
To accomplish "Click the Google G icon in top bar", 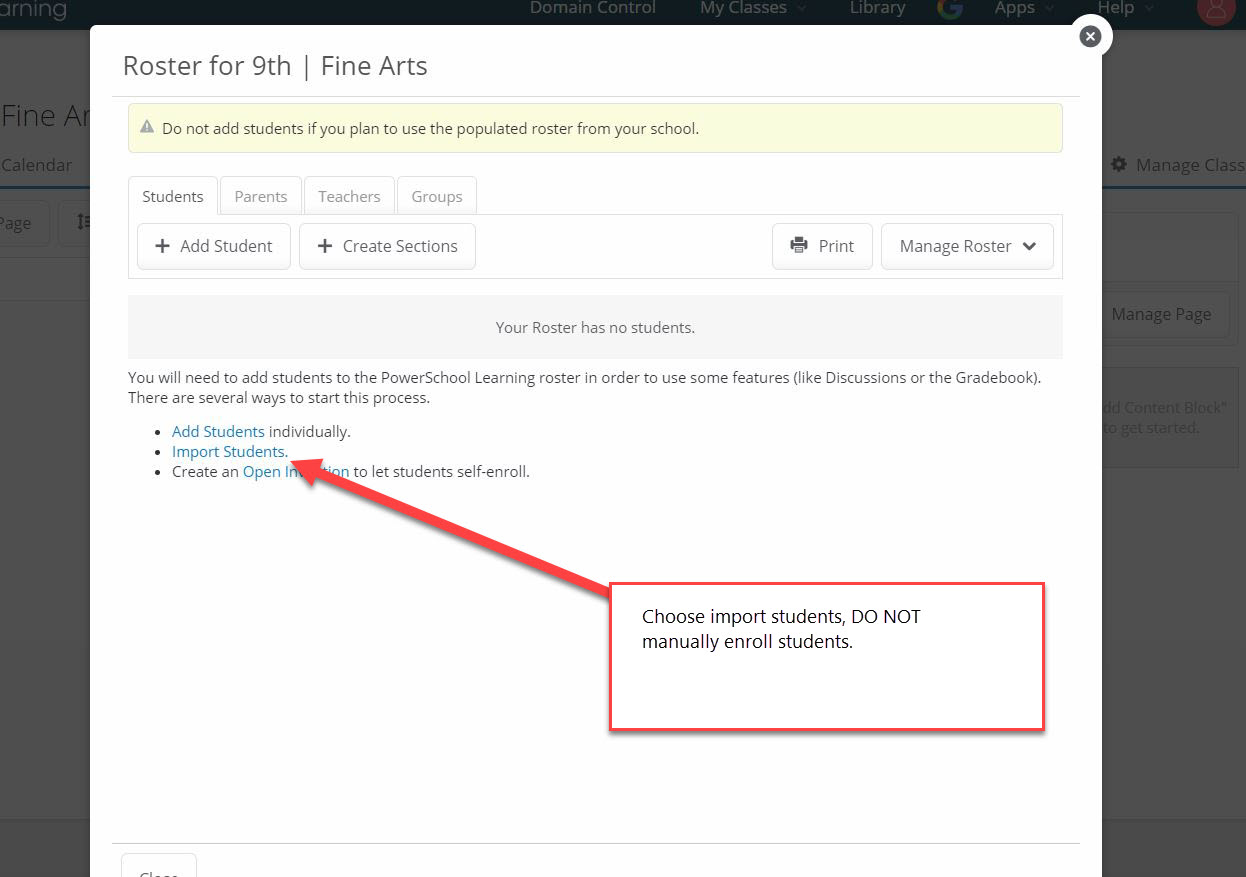I will [949, 9].
